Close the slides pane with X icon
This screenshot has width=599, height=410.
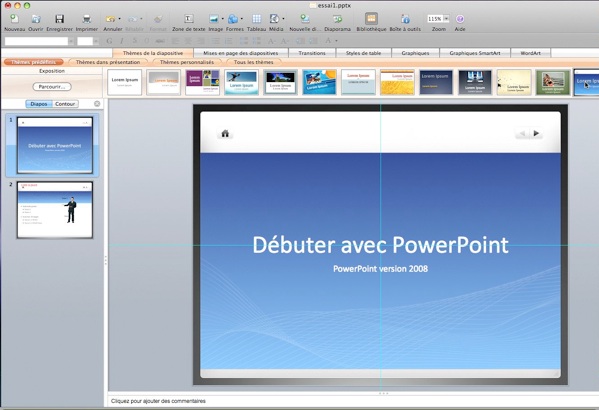tap(97, 104)
